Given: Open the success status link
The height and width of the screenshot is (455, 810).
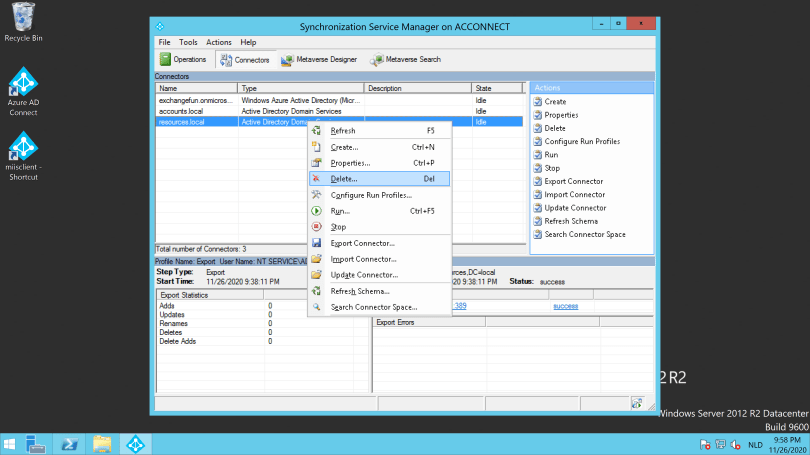Looking at the screenshot, I should (x=565, y=306).
